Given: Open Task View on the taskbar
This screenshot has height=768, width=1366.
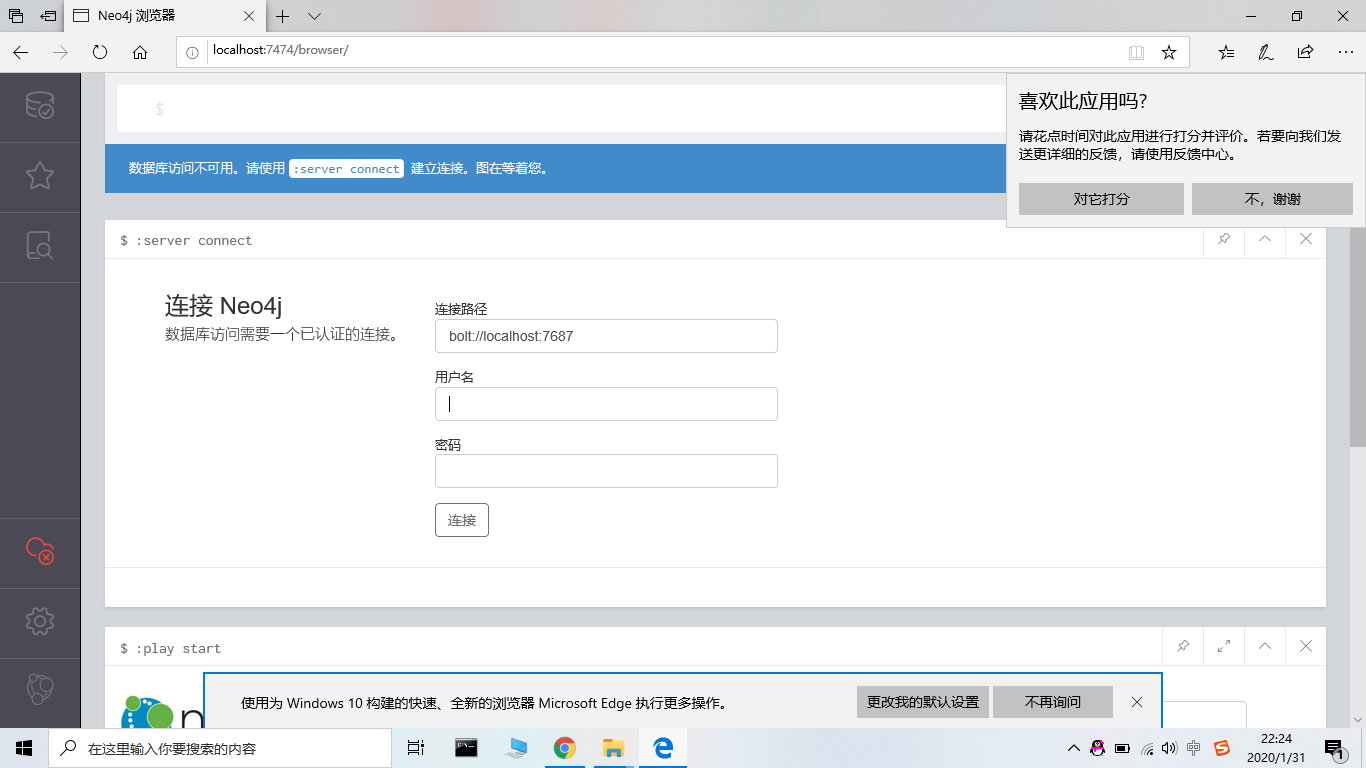Looking at the screenshot, I should click(x=417, y=748).
